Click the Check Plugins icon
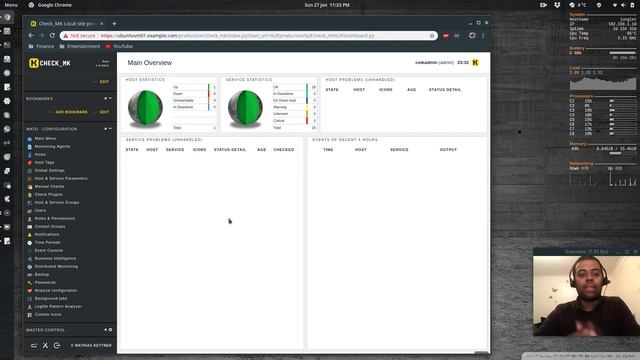This screenshot has width=640, height=360. coord(29,195)
